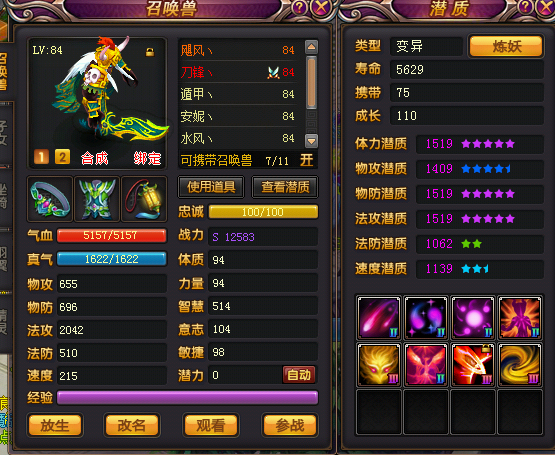Click the 查看潜质 button
This screenshot has width=555, height=455.
285,187
